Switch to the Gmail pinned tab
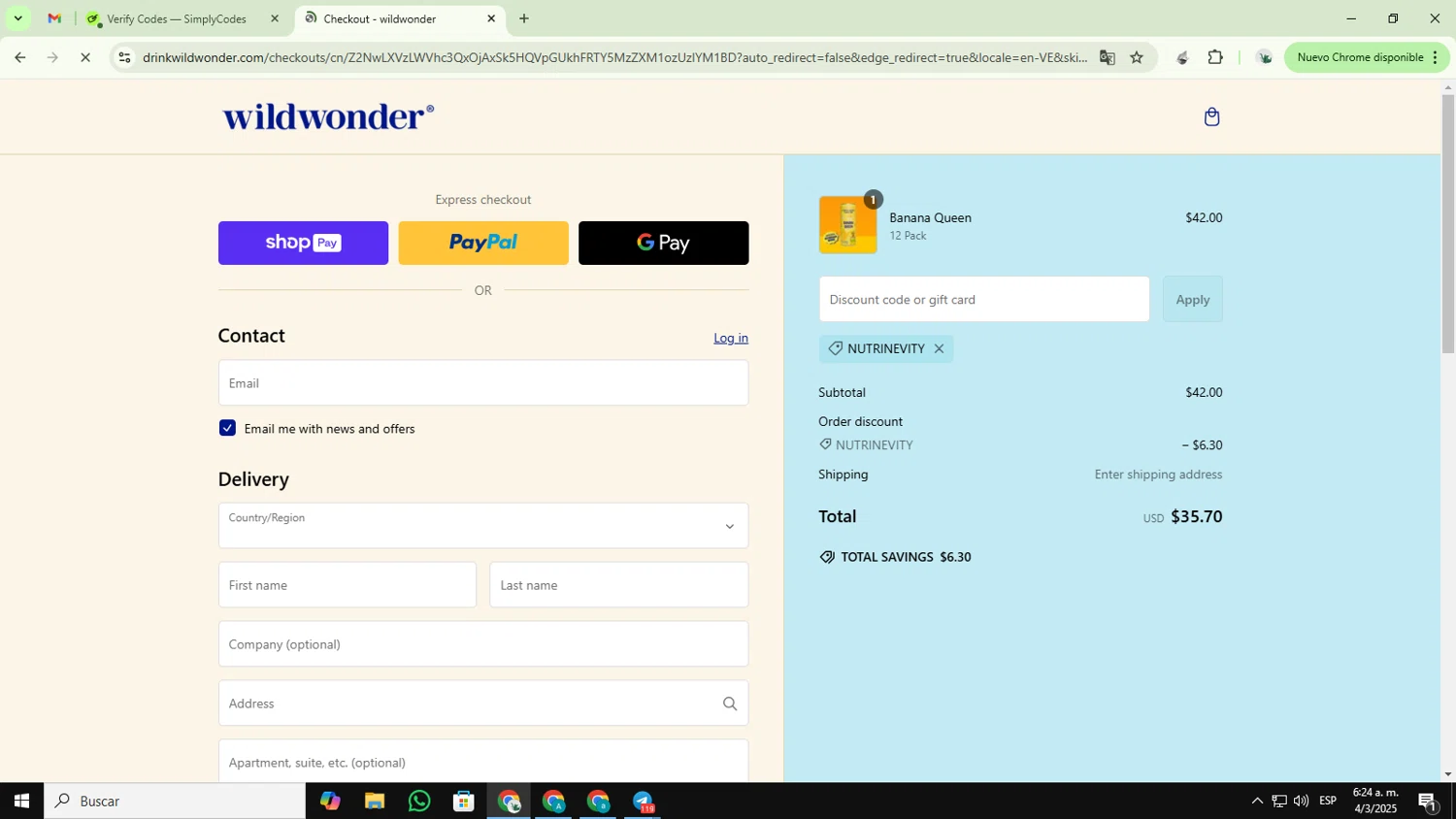The image size is (1456, 819). 54,18
